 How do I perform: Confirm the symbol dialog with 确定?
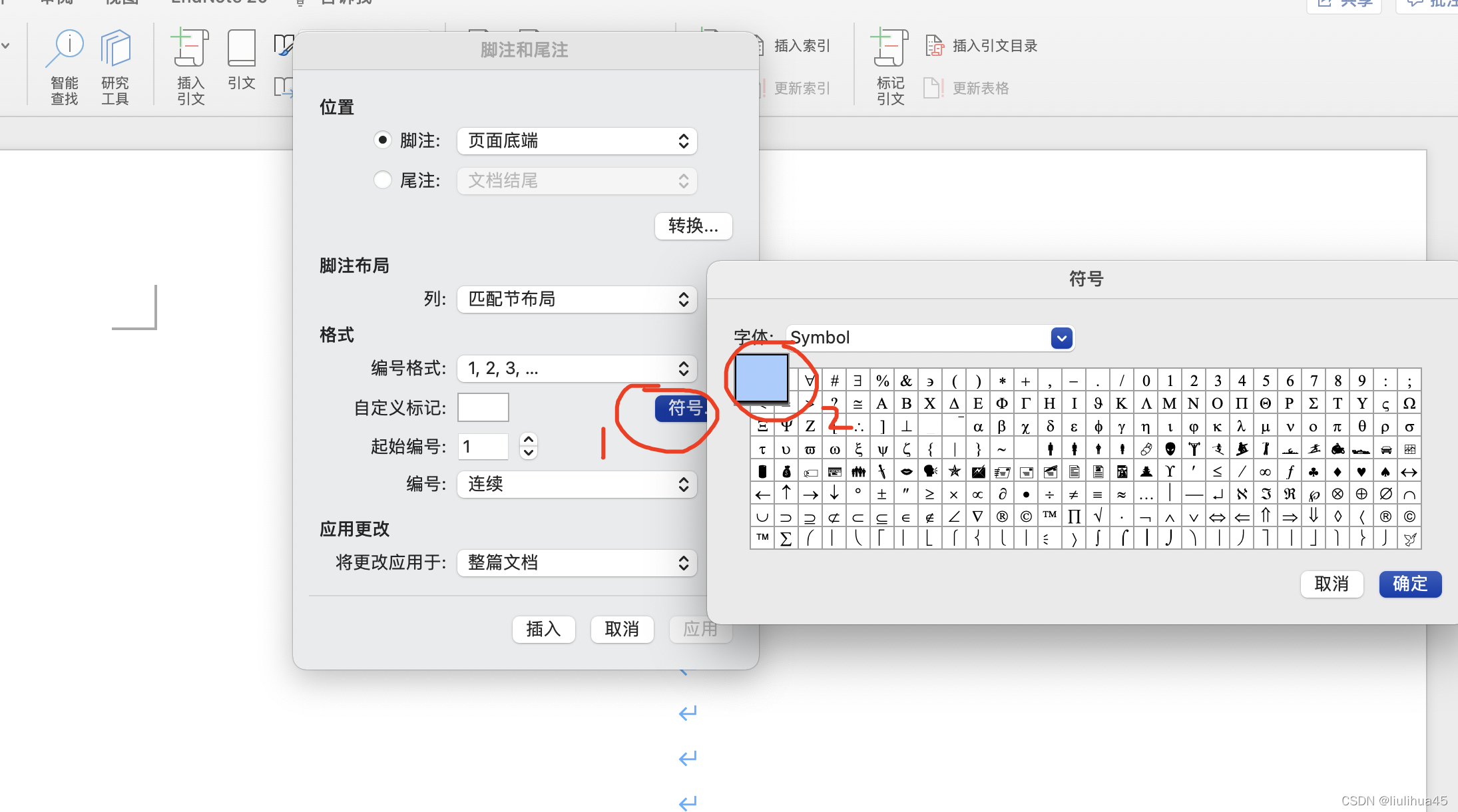point(1410,584)
